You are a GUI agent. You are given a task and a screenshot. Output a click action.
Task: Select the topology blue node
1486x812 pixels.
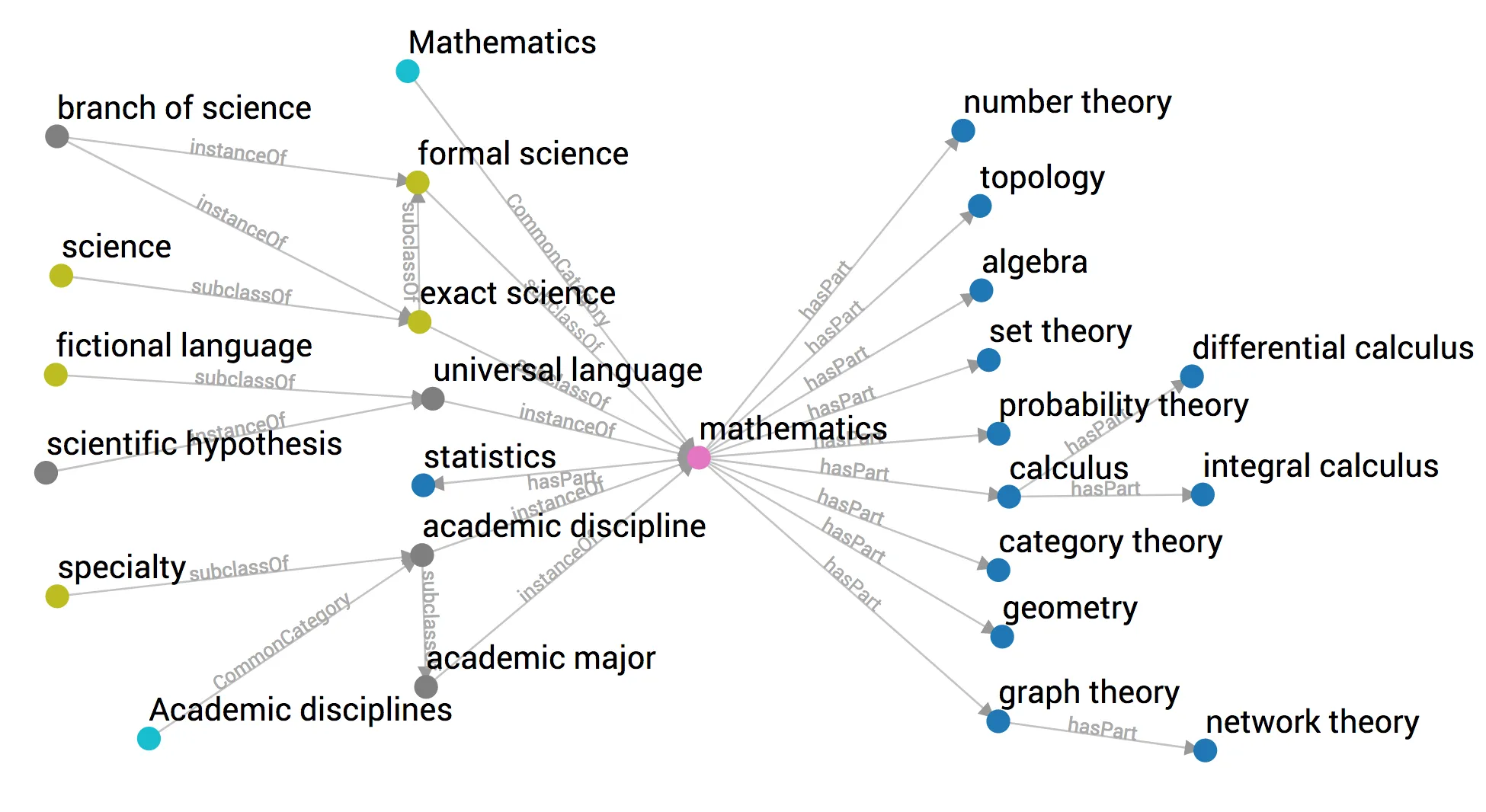click(980, 206)
